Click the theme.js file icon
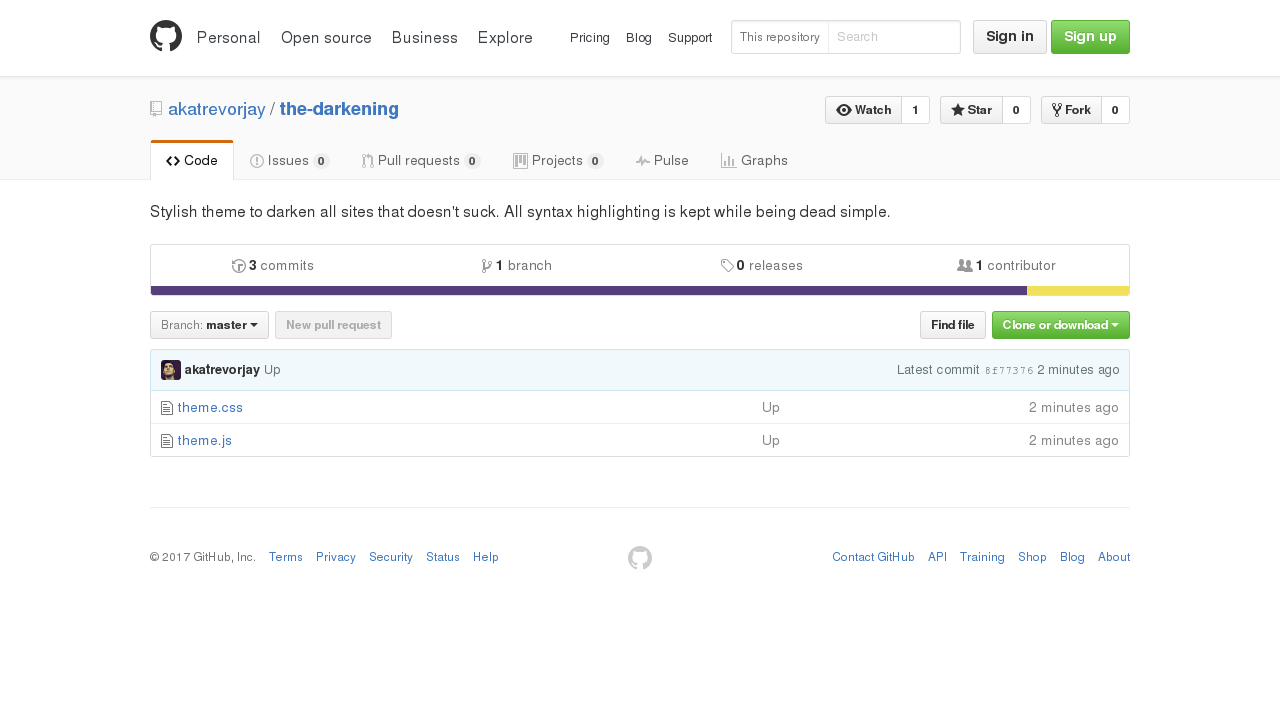 (x=167, y=441)
